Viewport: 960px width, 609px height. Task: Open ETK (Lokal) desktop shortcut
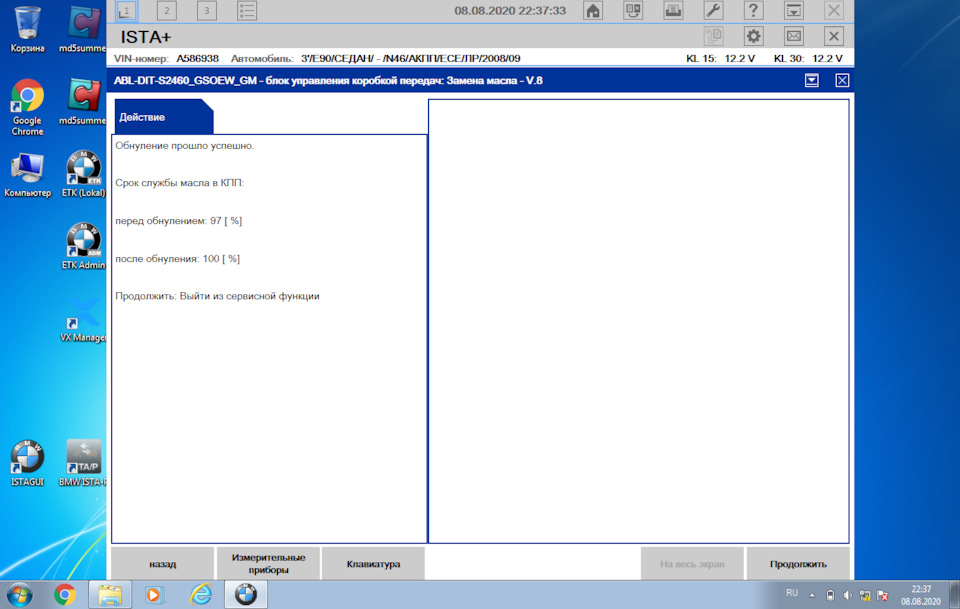(x=83, y=174)
